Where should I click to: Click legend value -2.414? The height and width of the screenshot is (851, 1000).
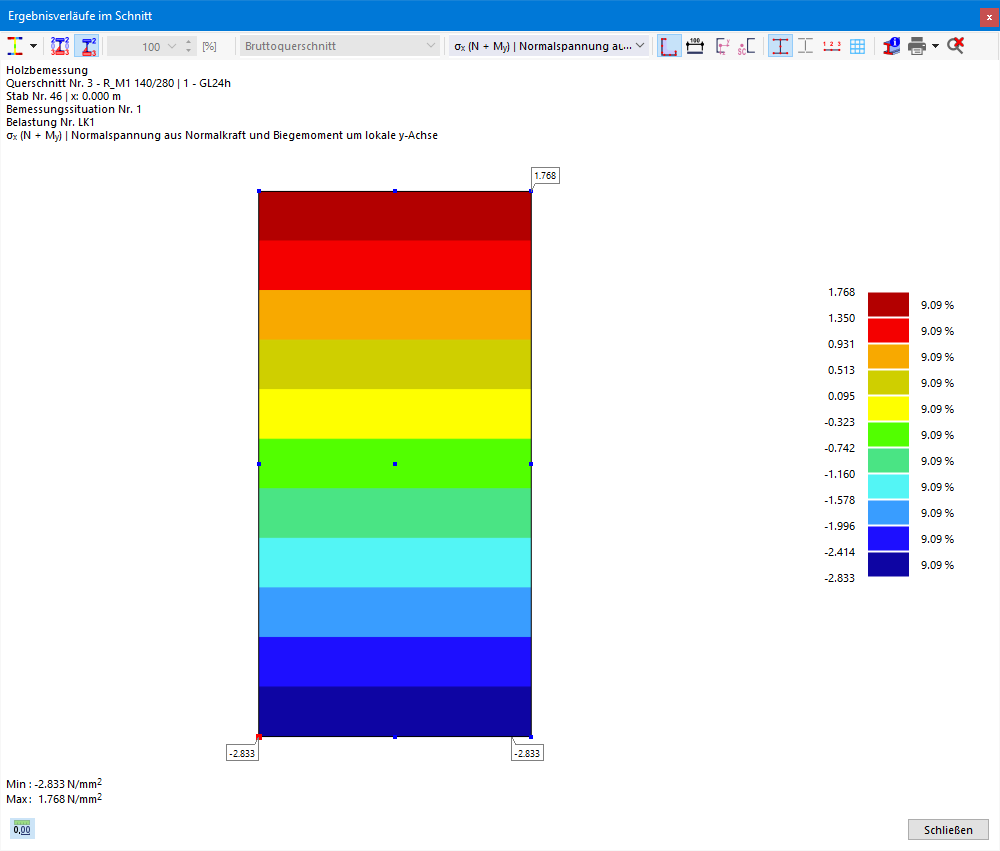(x=839, y=552)
